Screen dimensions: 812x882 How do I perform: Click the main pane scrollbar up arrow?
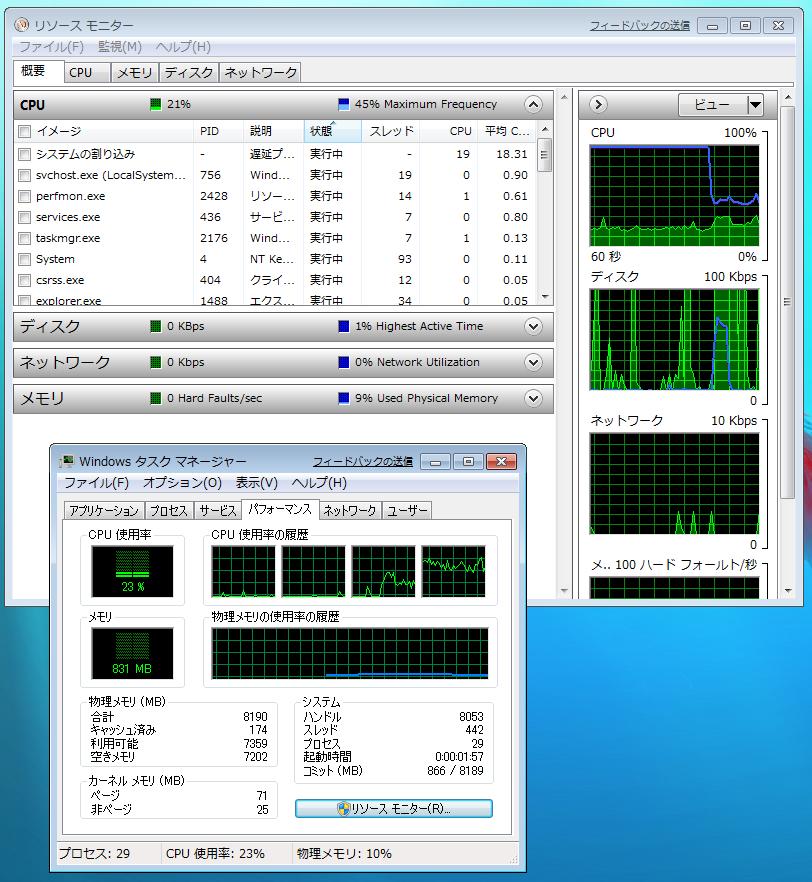(564, 97)
